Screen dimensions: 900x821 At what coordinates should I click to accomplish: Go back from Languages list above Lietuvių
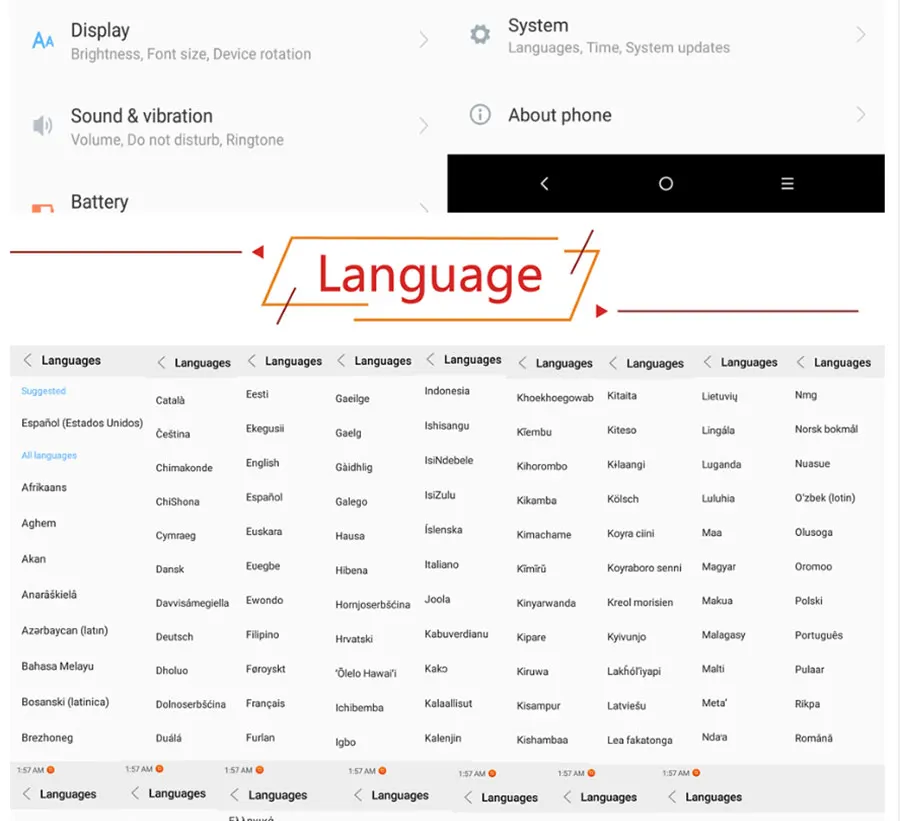[x=707, y=362]
